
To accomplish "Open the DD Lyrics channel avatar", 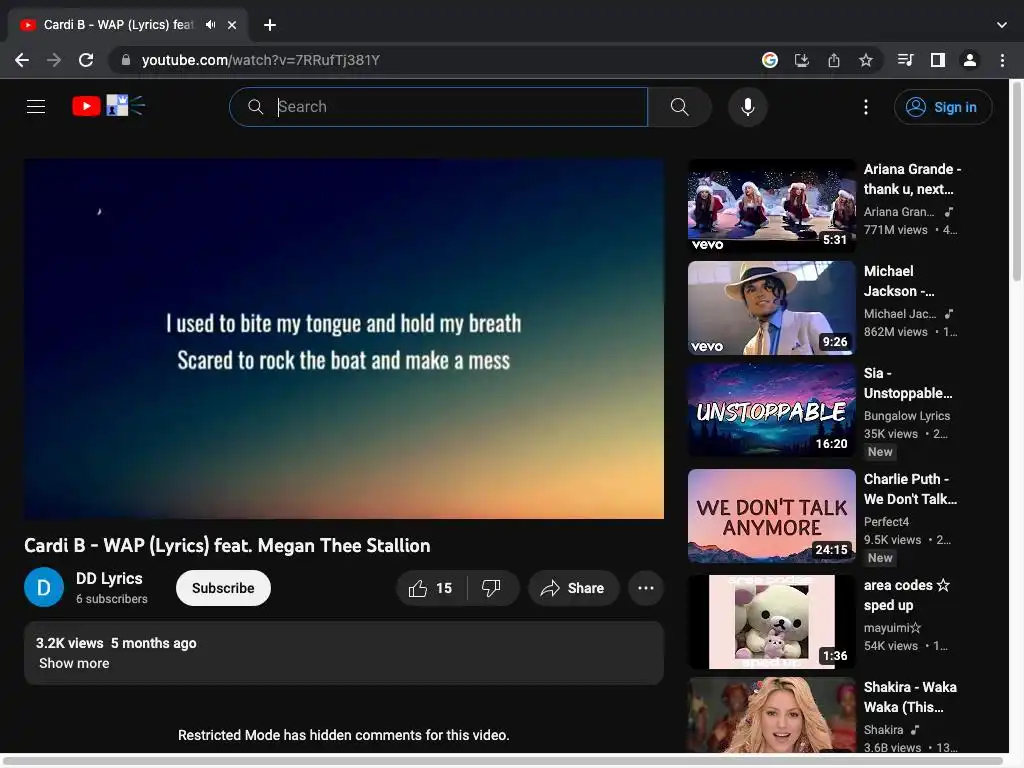I will [44, 588].
